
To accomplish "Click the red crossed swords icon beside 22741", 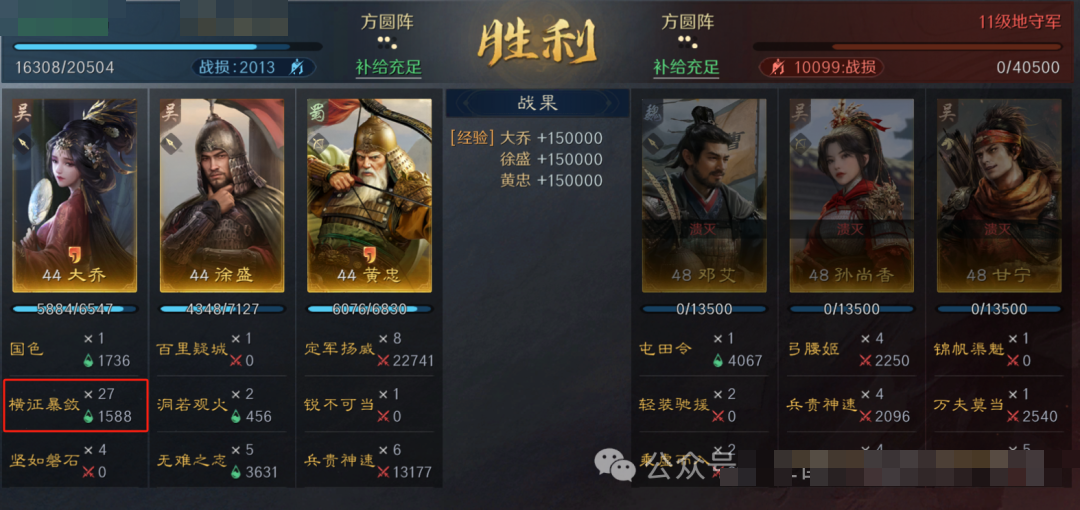I will 383,360.
